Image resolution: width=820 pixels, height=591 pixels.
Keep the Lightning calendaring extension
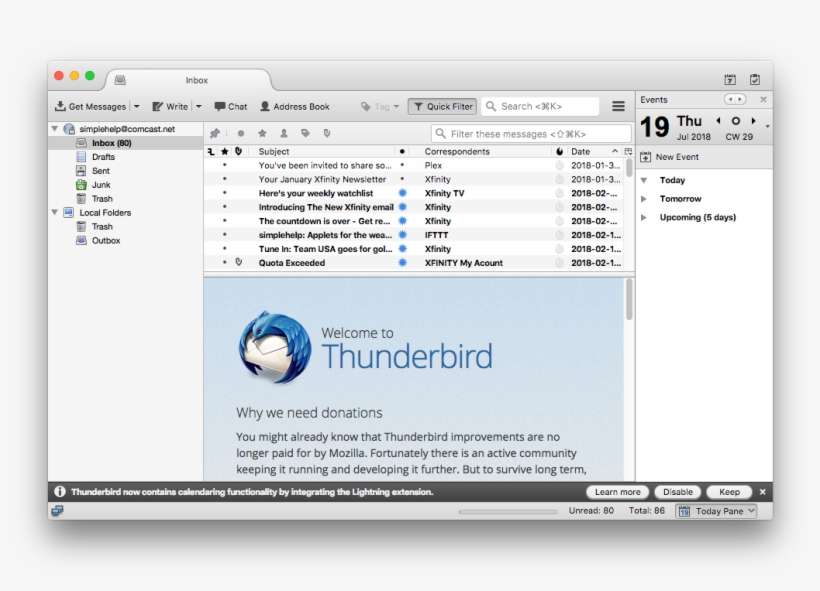[x=729, y=491]
